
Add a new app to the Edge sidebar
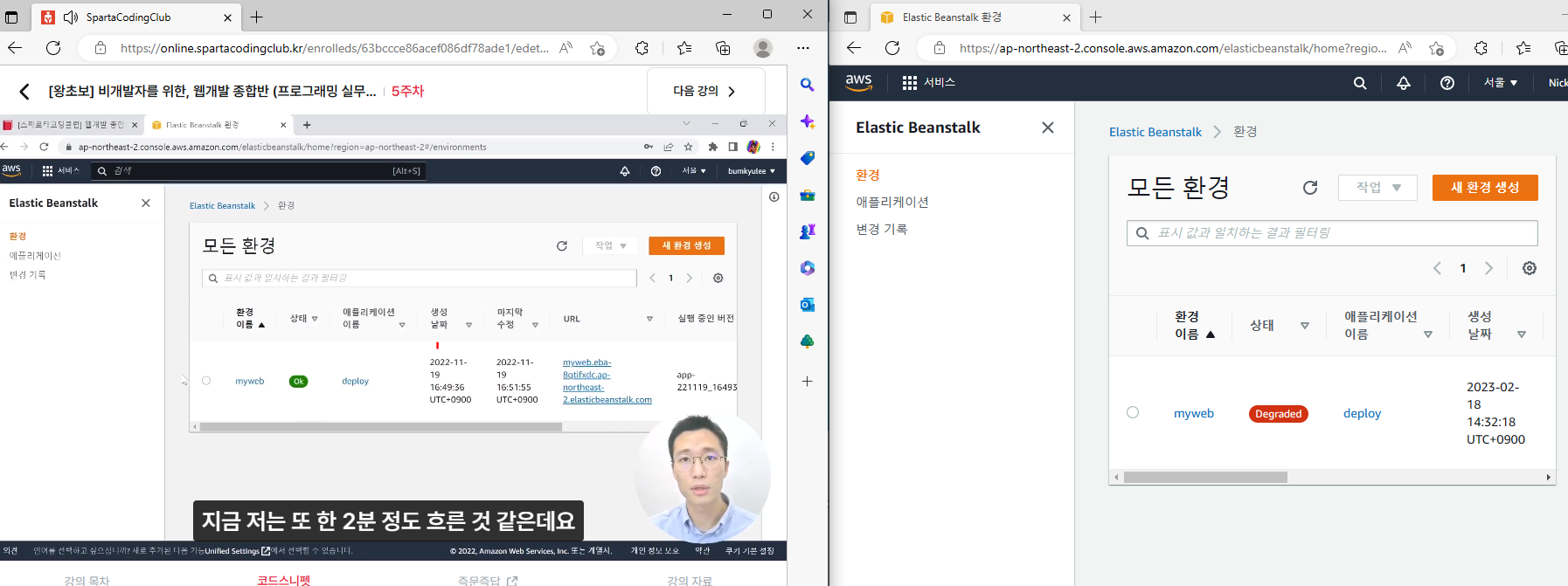pos(808,381)
